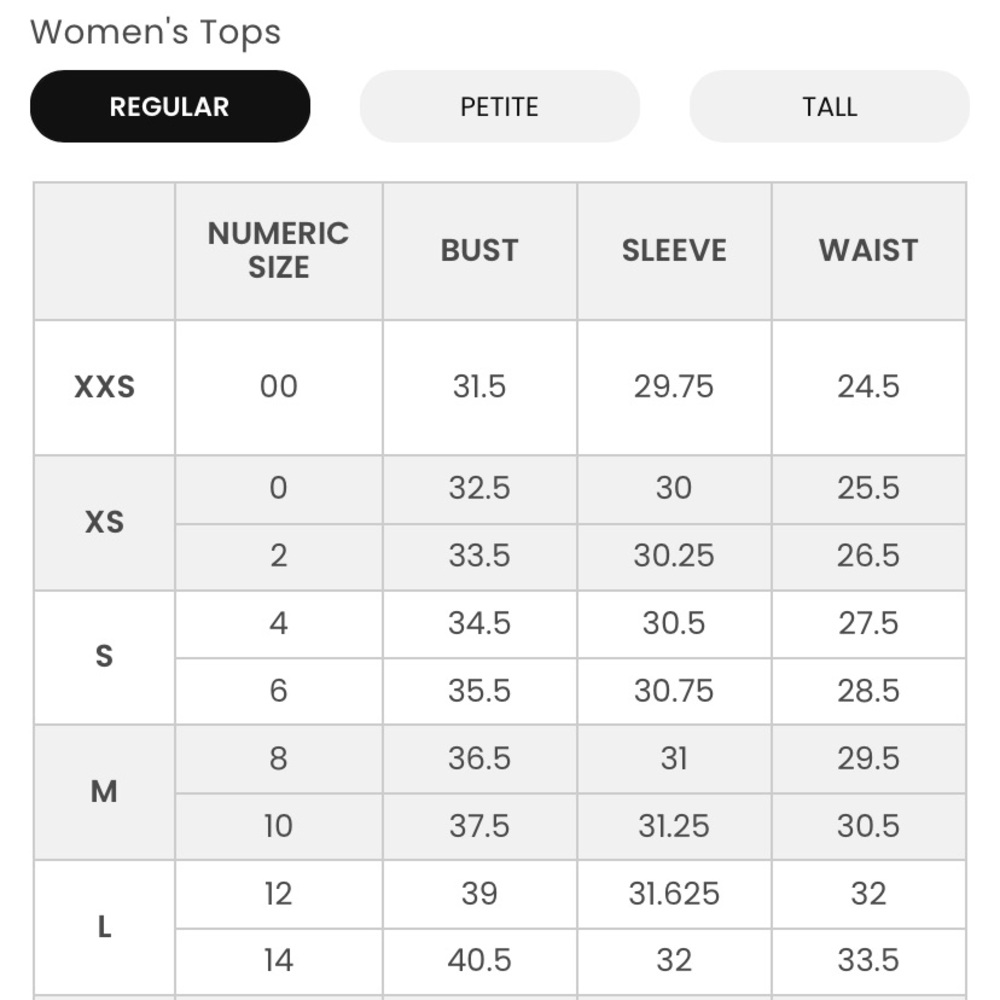Click bust value 40.5 cell
1000x1000 pixels.
point(480,960)
